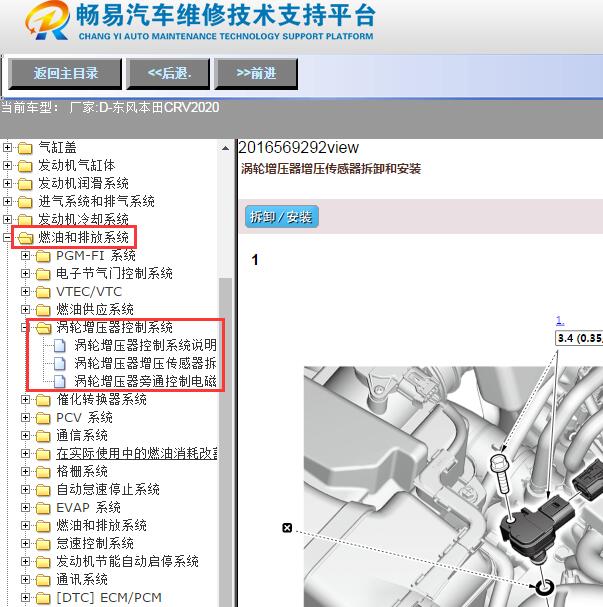The image size is (603, 607).
Task: Click the [DTC] ECM/PCM folder icon
Action: (43, 598)
